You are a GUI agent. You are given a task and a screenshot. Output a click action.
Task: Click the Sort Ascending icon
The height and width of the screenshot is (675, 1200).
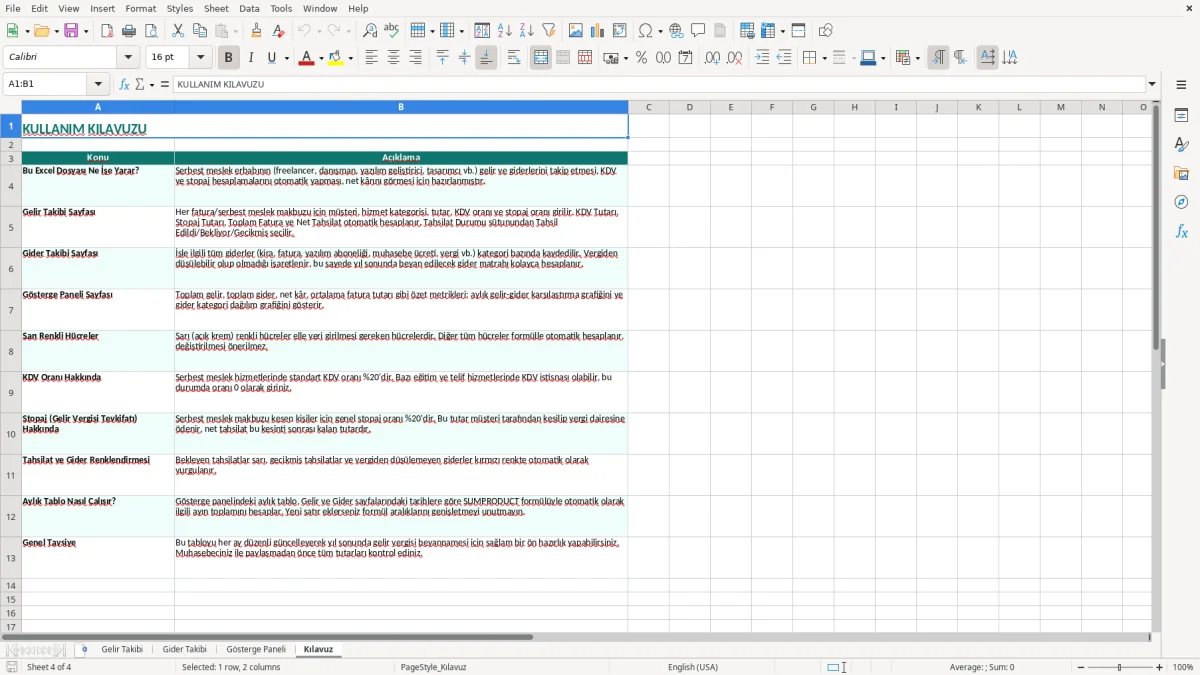(505, 31)
